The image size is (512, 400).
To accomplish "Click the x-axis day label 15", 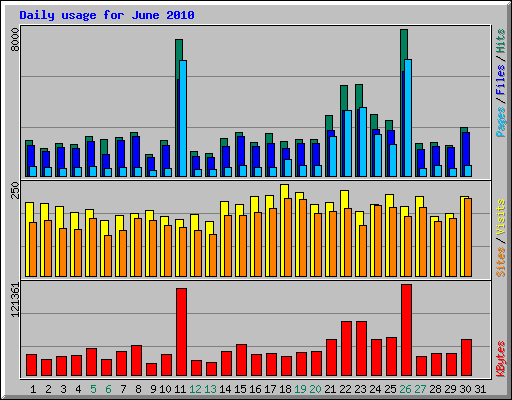I will tap(240, 389).
